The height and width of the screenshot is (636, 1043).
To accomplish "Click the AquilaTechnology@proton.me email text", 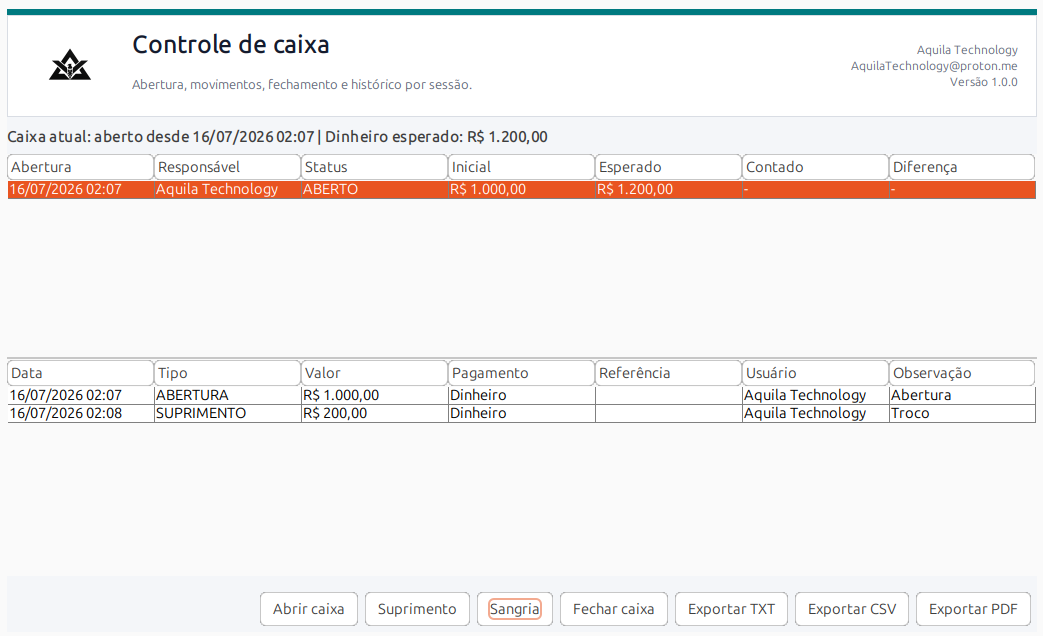I will [x=934, y=66].
